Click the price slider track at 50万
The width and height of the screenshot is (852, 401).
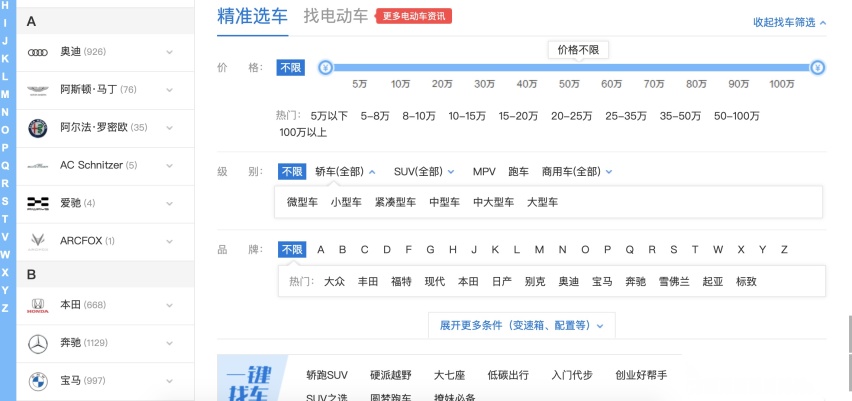[569, 68]
